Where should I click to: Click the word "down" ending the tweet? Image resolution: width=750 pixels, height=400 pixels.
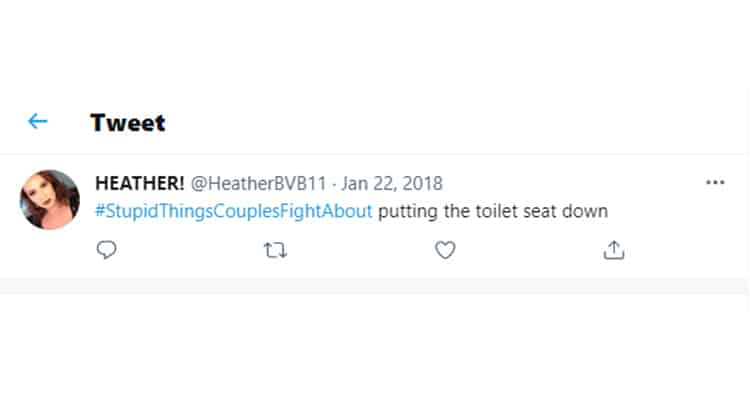coord(586,211)
